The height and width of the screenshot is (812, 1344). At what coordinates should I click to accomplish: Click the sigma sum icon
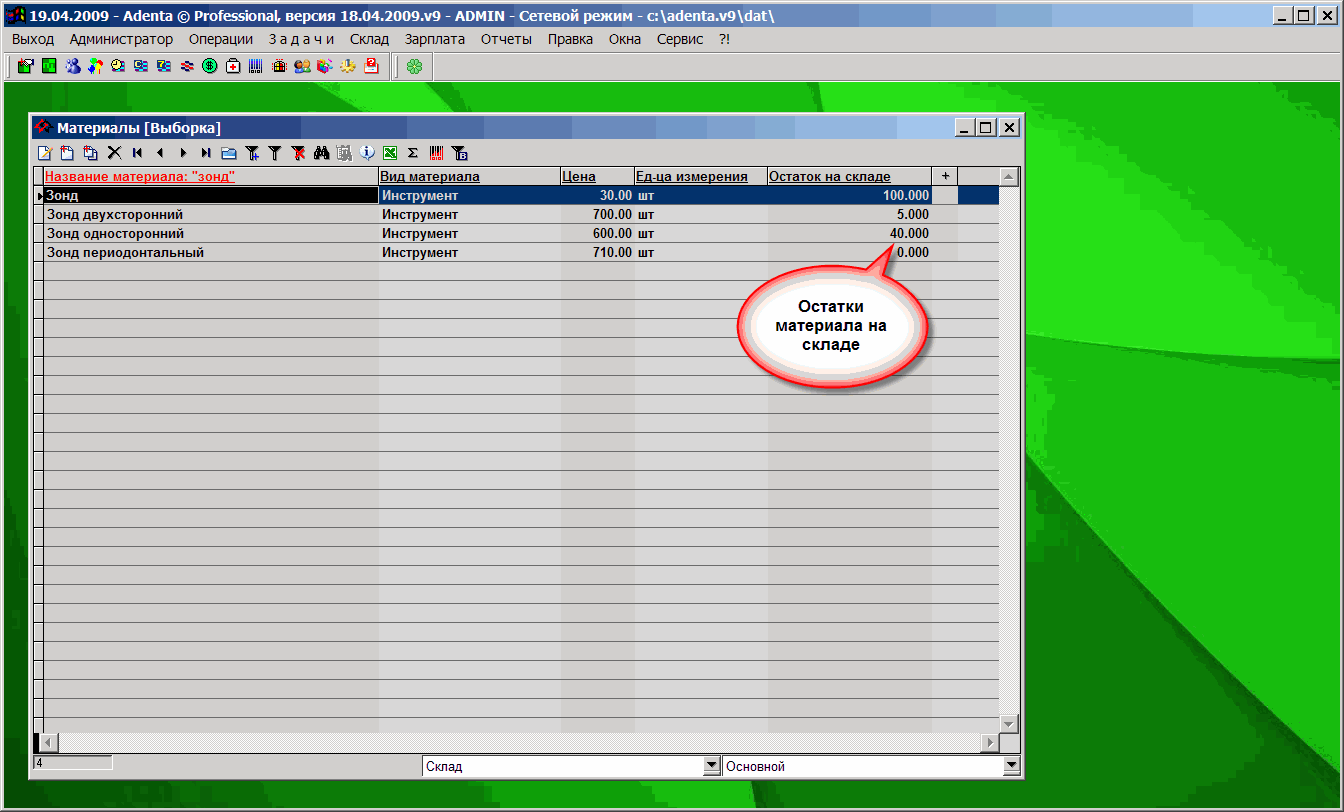(x=412, y=153)
